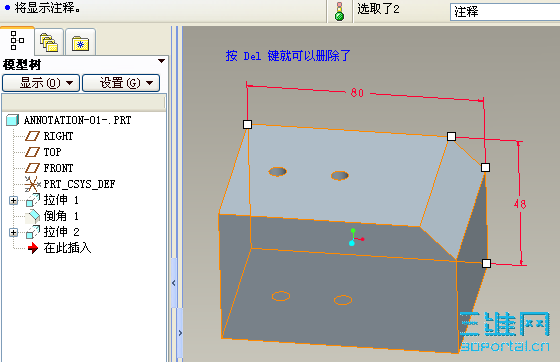Select the left hole outline on bottom
This screenshot has height=362, width=560.
click(x=281, y=296)
